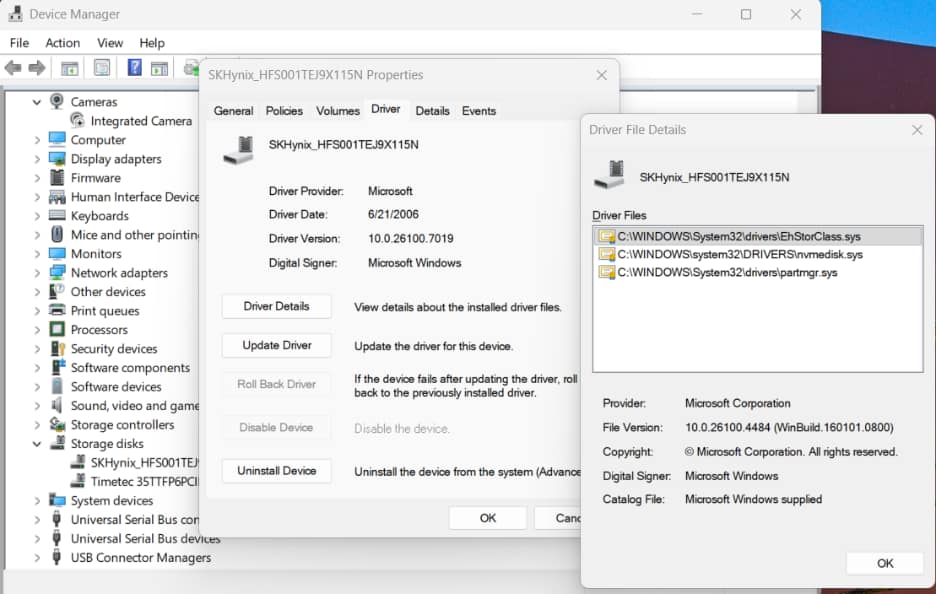936x594 pixels.
Task: Click the Software components icon
Action: pos(57,367)
